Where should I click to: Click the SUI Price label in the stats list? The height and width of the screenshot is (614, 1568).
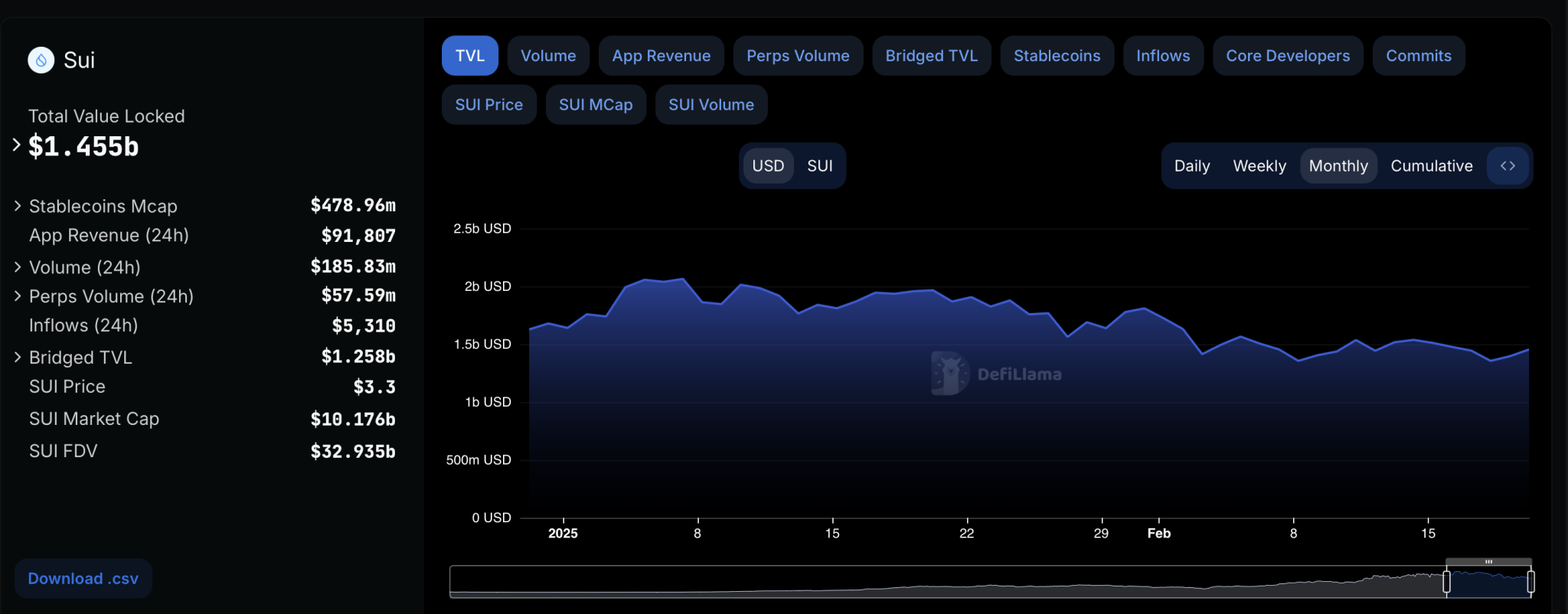(x=67, y=387)
